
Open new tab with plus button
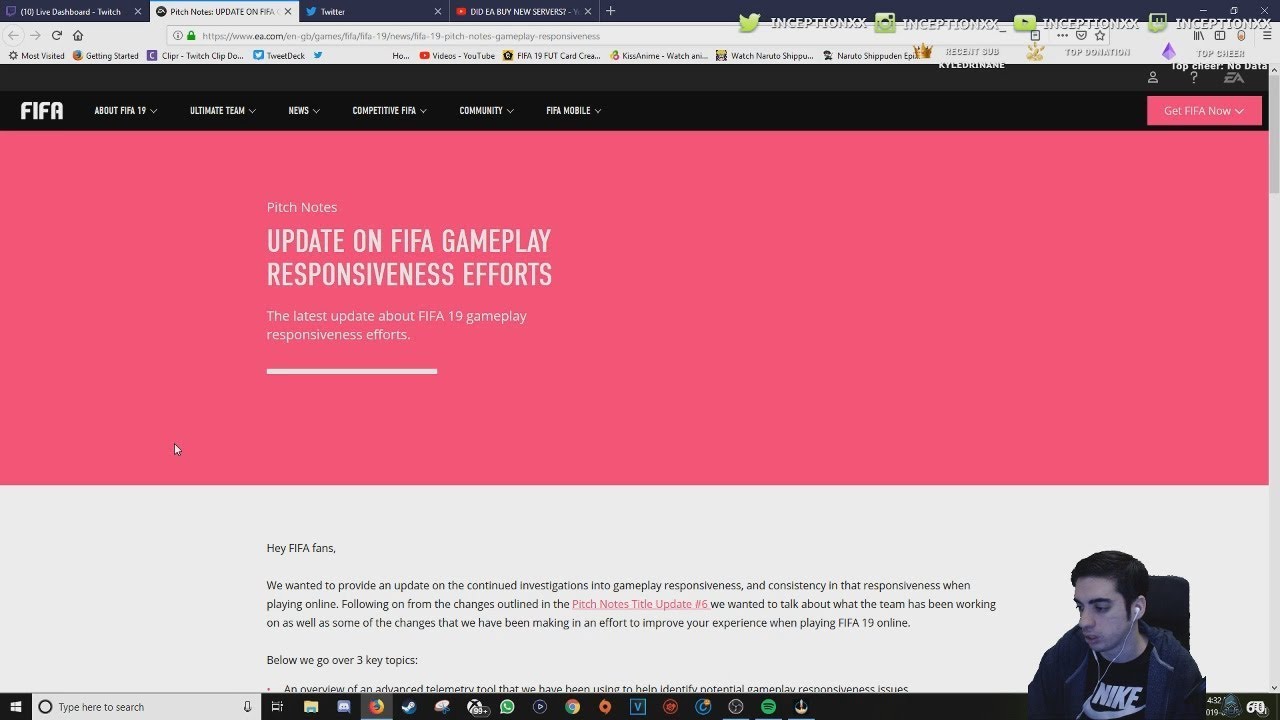coord(610,11)
